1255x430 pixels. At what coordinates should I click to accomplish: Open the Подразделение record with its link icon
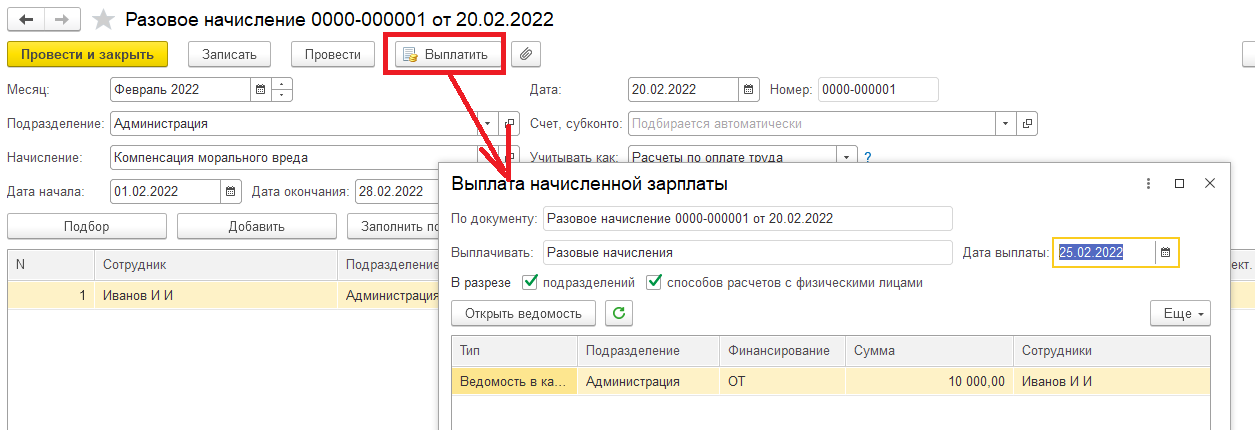pos(509,124)
